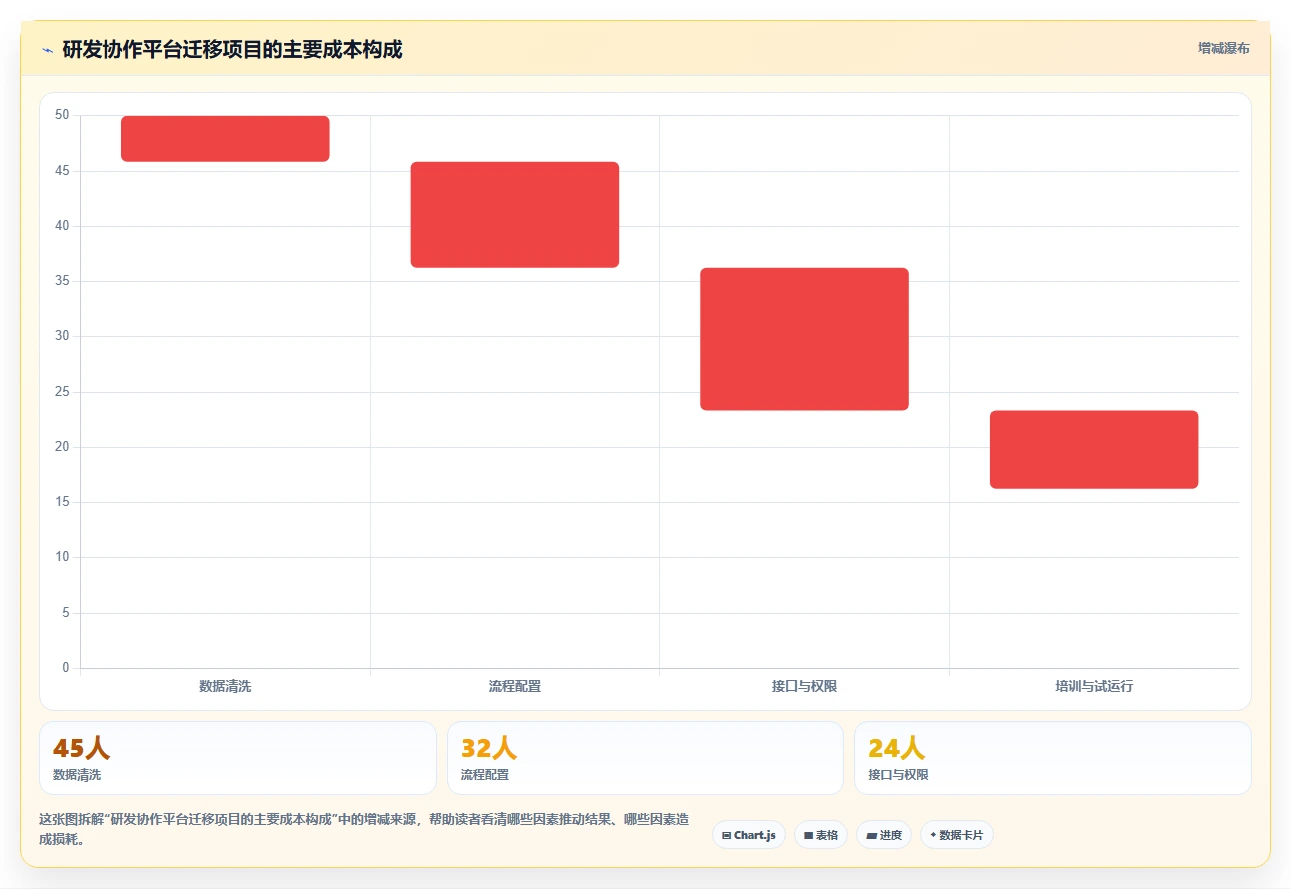Click the 流程配置 x-axis label
Screen dimensions: 1291x889
(x=515, y=686)
